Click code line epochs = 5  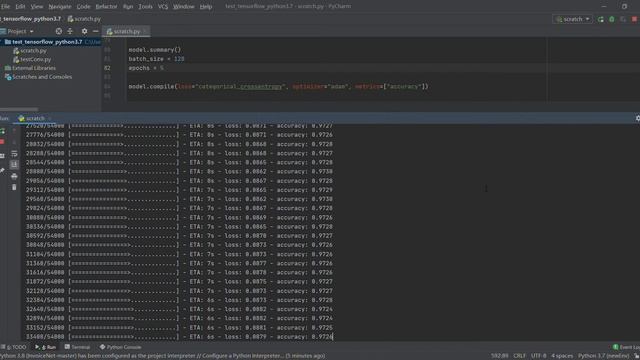click(x=146, y=68)
